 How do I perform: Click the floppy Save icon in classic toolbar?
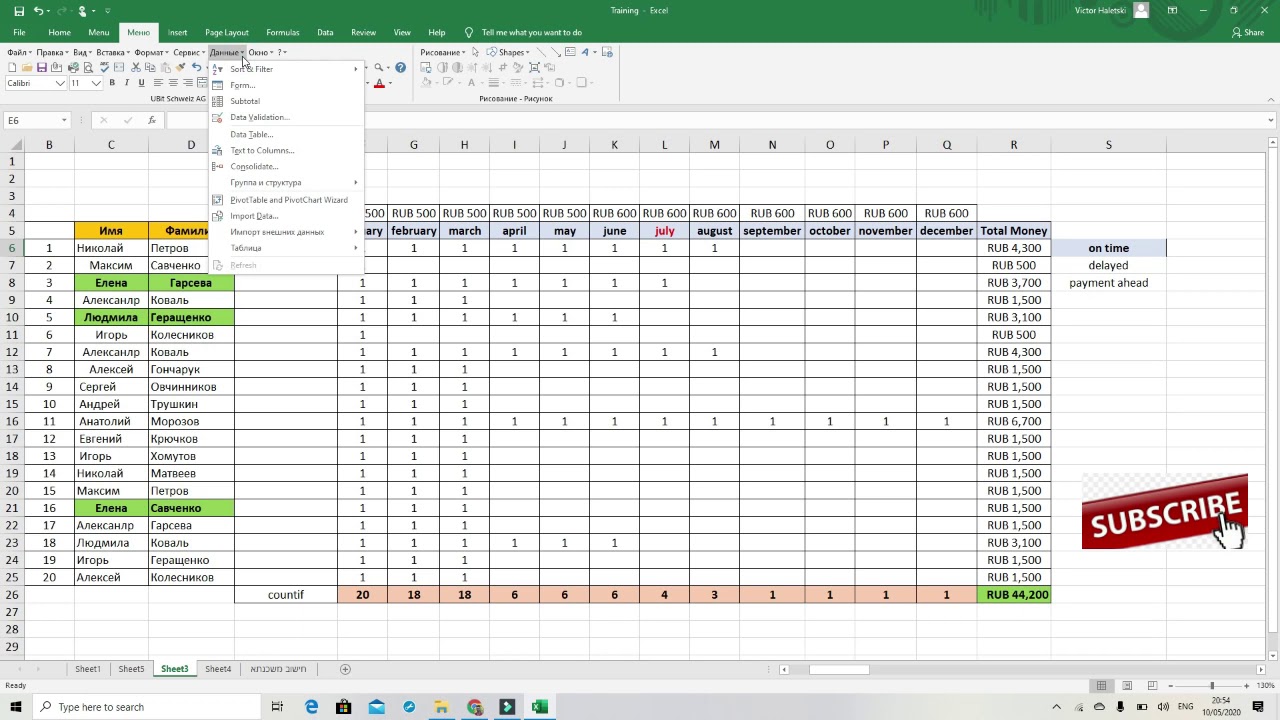pyautogui.click(x=42, y=67)
